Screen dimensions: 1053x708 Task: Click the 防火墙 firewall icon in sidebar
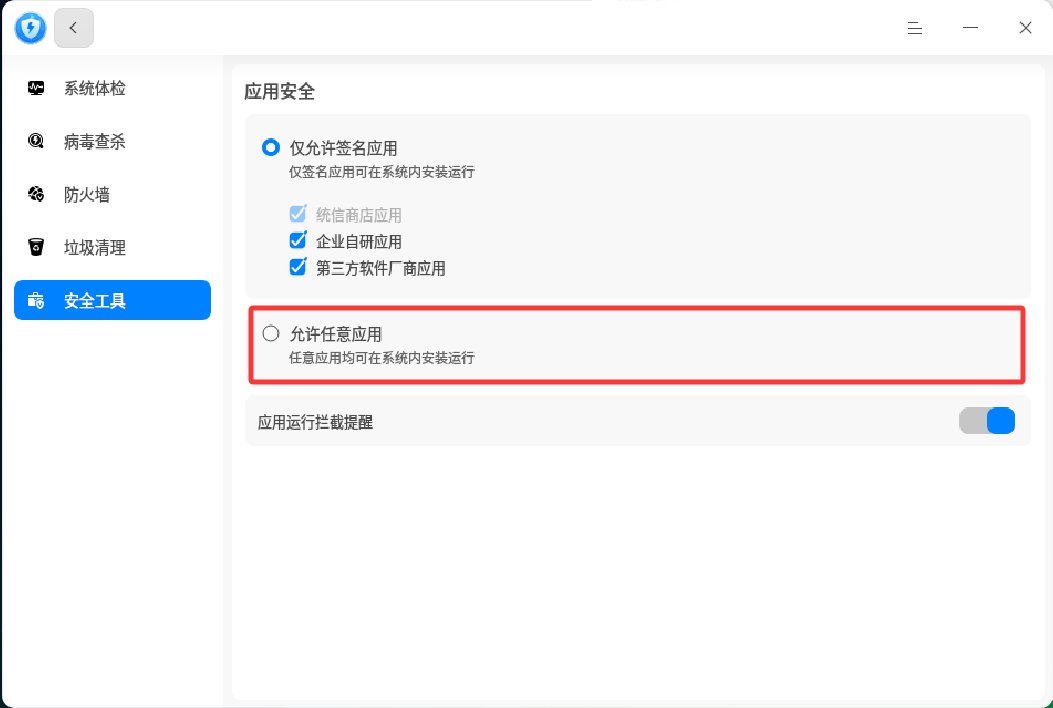[36, 194]
